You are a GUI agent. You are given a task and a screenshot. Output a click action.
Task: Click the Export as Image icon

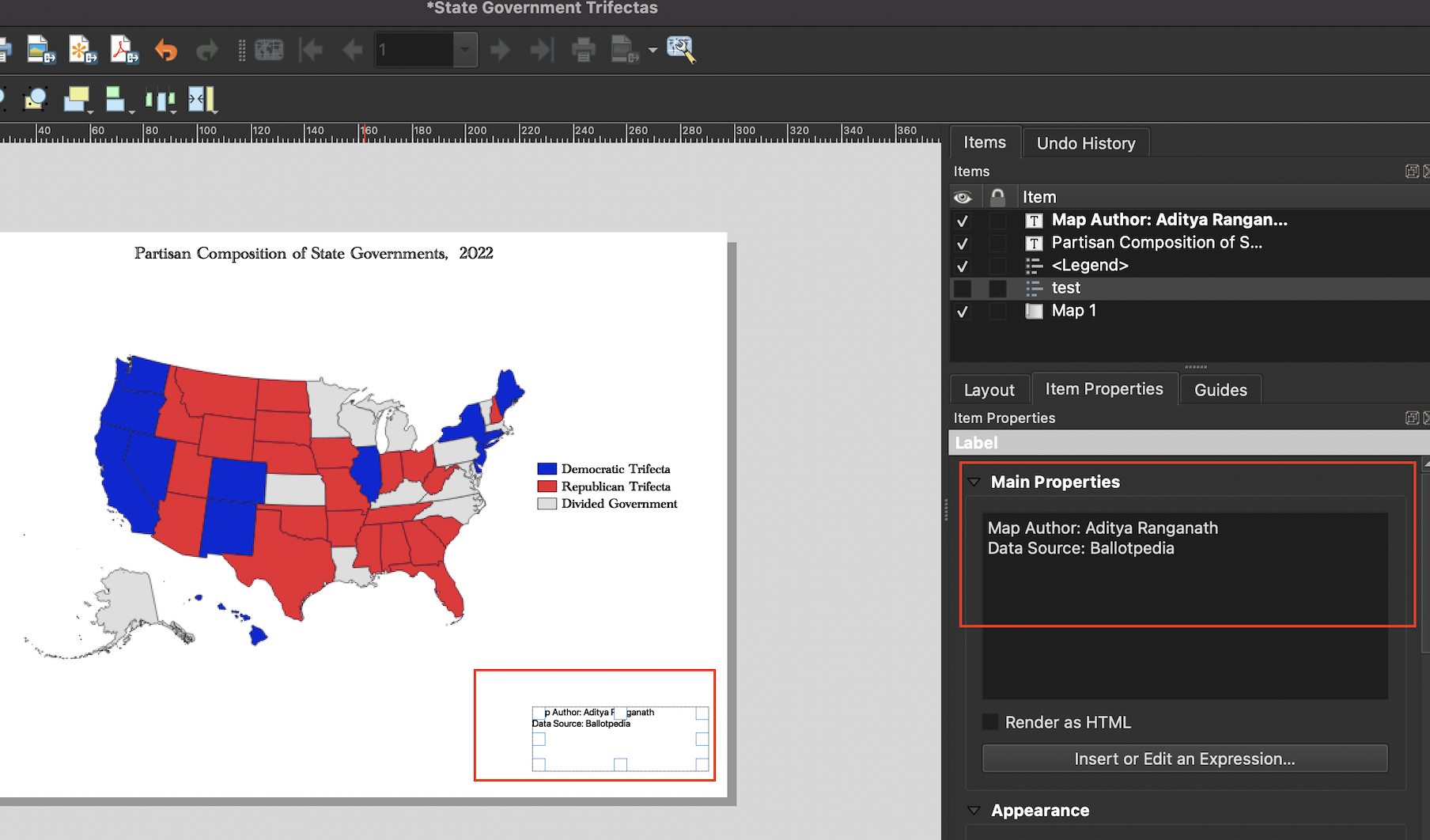click(40, 50)
